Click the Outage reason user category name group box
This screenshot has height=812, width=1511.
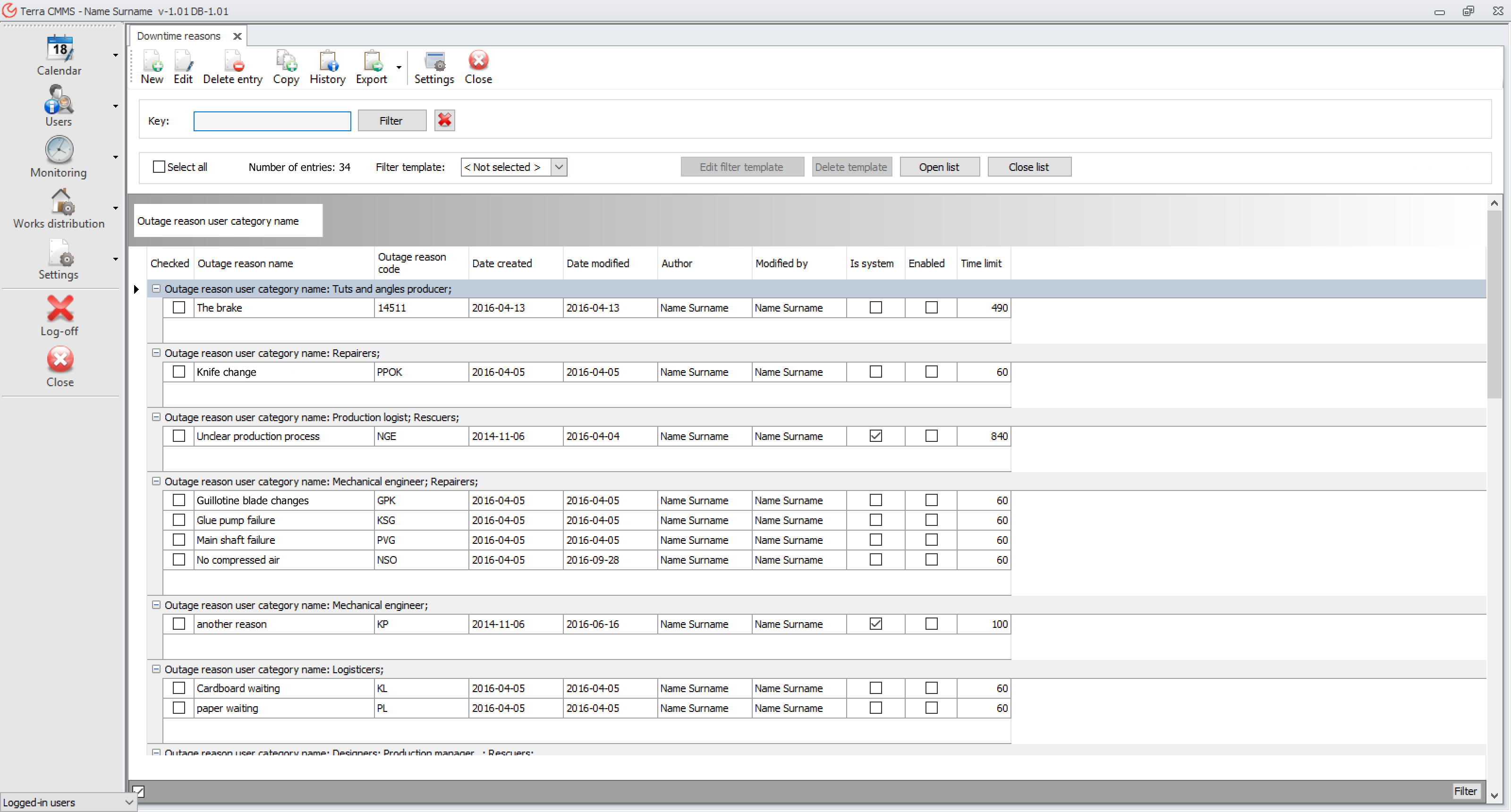point(228,220)
